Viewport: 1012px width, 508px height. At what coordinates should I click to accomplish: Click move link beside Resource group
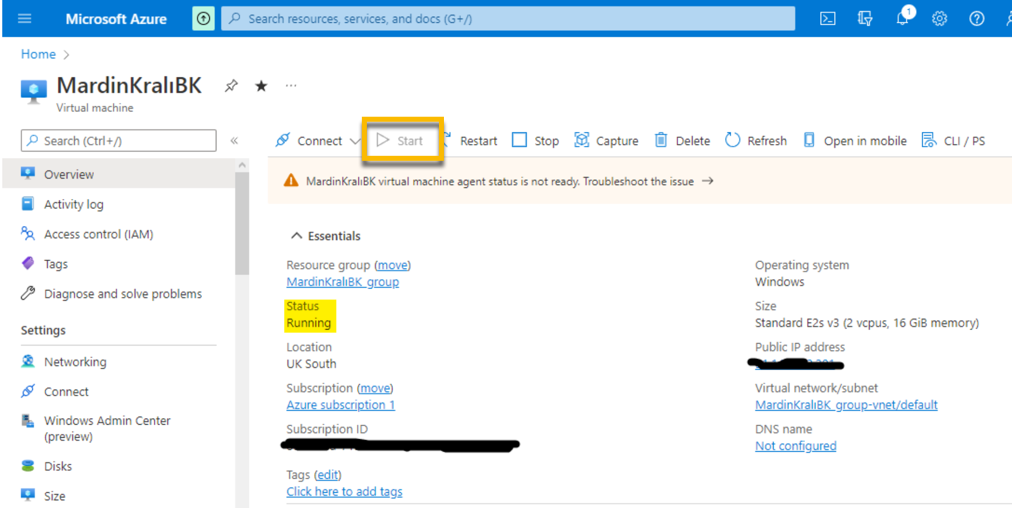[391, 265]
